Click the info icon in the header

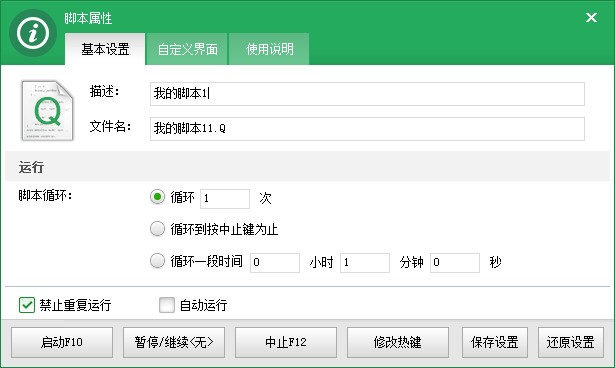click(33, 33)
